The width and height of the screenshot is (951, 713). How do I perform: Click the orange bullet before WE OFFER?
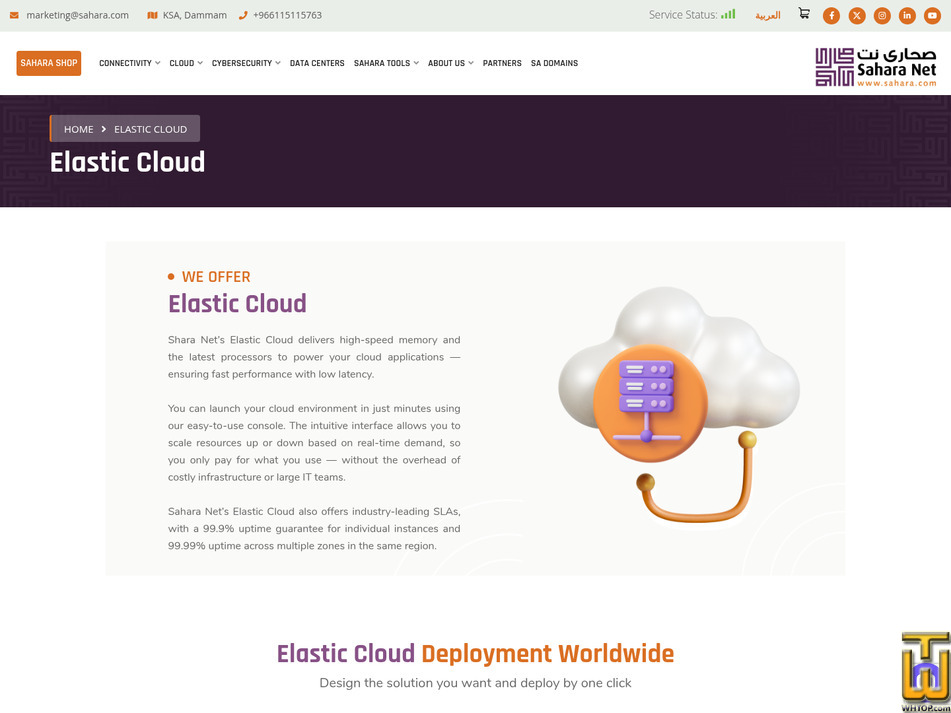(x=171, y=277)
